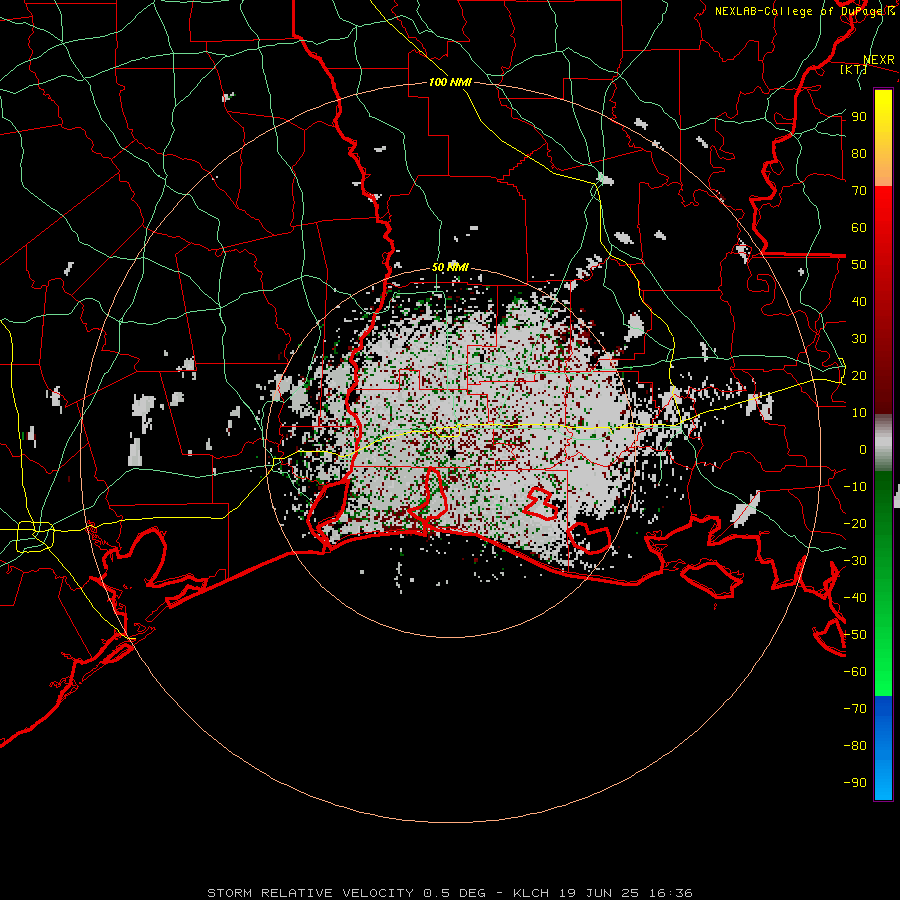
Task: Click the 70 value on the velocity scale
Action: click(x=859, y=191)
